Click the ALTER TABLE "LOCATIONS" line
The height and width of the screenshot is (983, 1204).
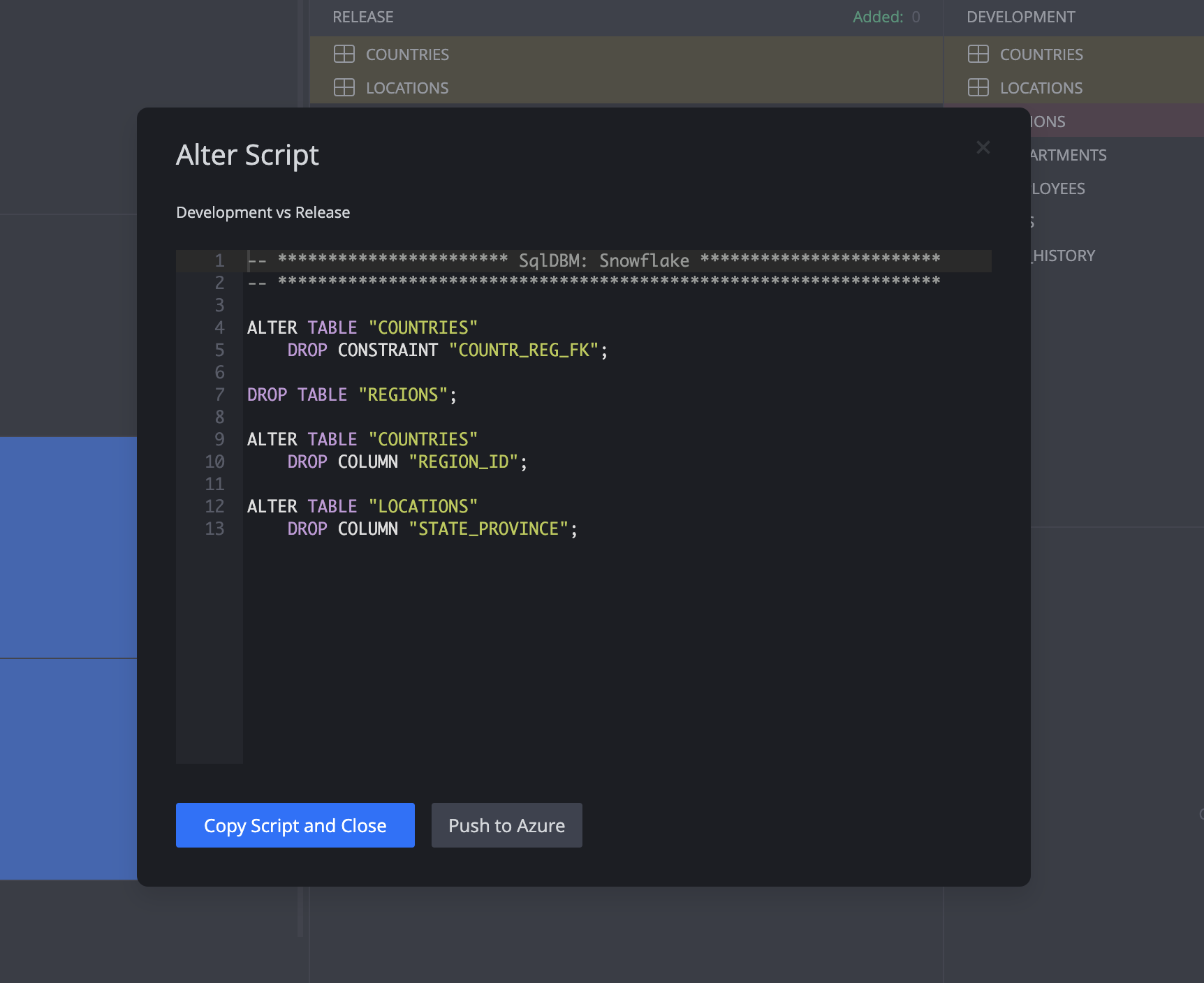pos(360,506)
